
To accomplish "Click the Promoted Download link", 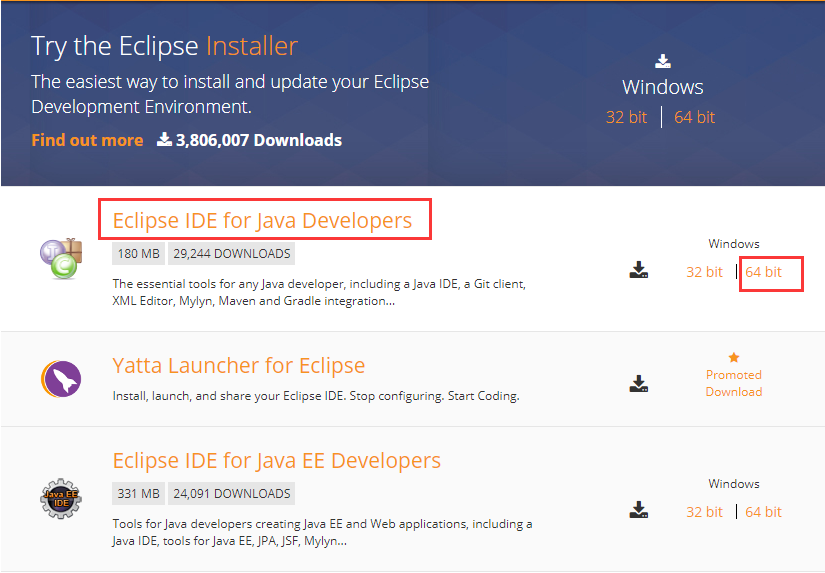I will tap(734, 383).
